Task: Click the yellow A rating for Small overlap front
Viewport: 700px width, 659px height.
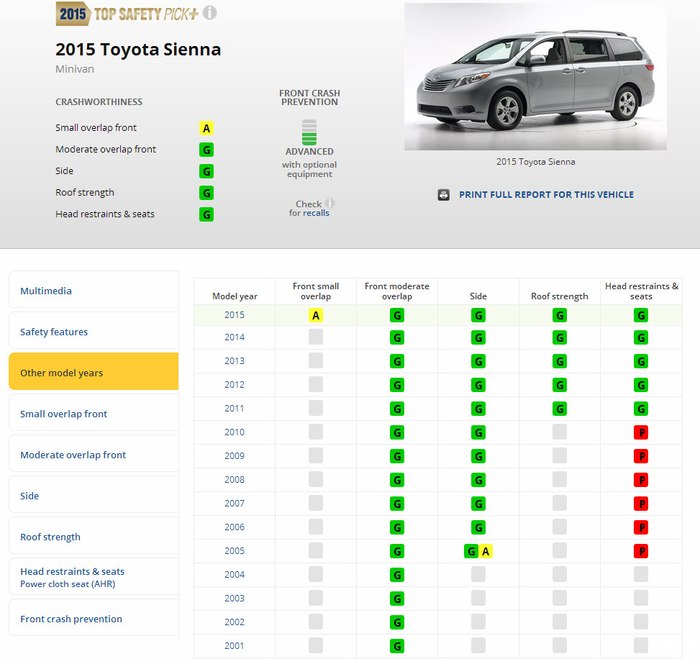Action: click(206, 128)
